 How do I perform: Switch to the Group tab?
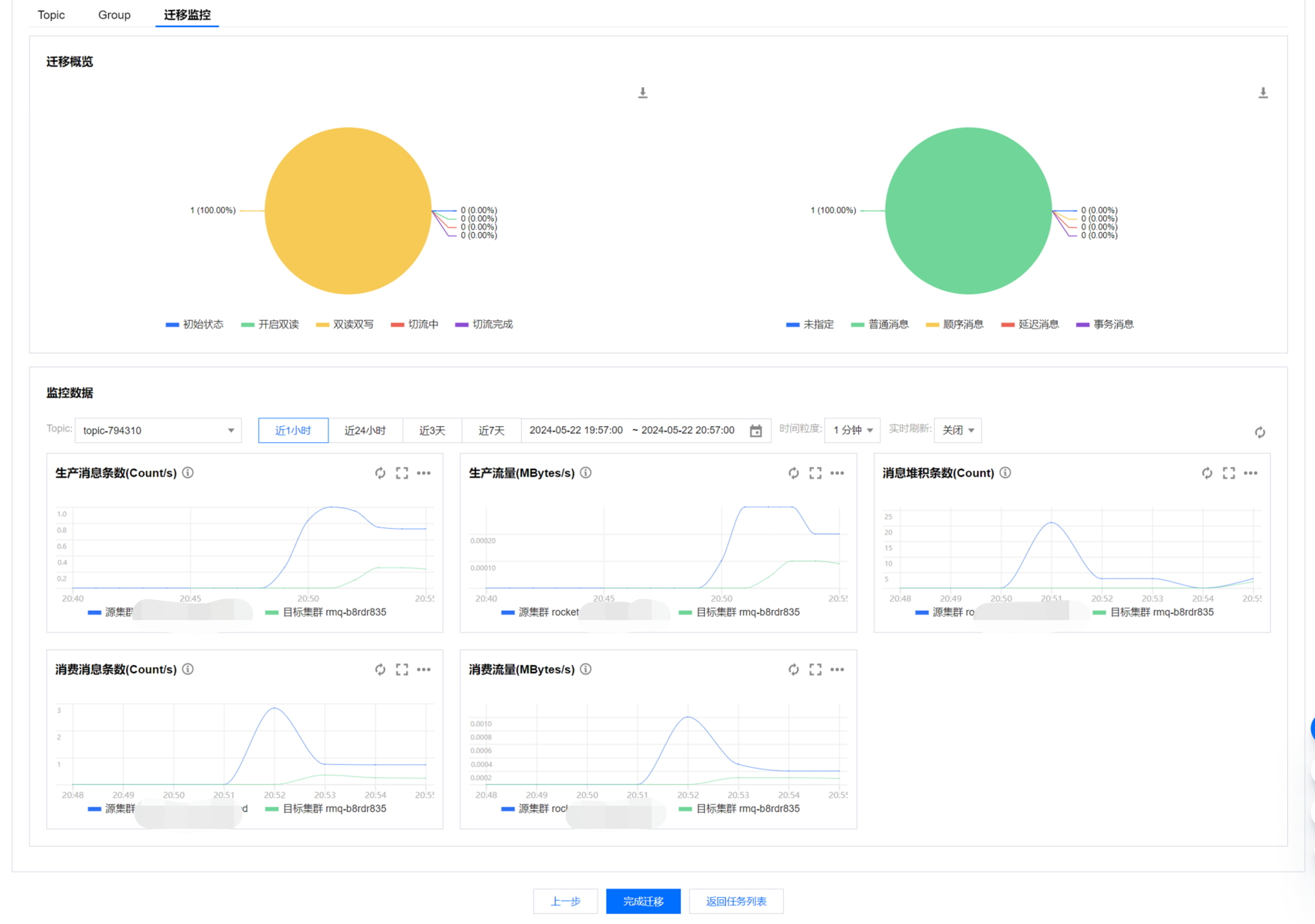(114, 15)
